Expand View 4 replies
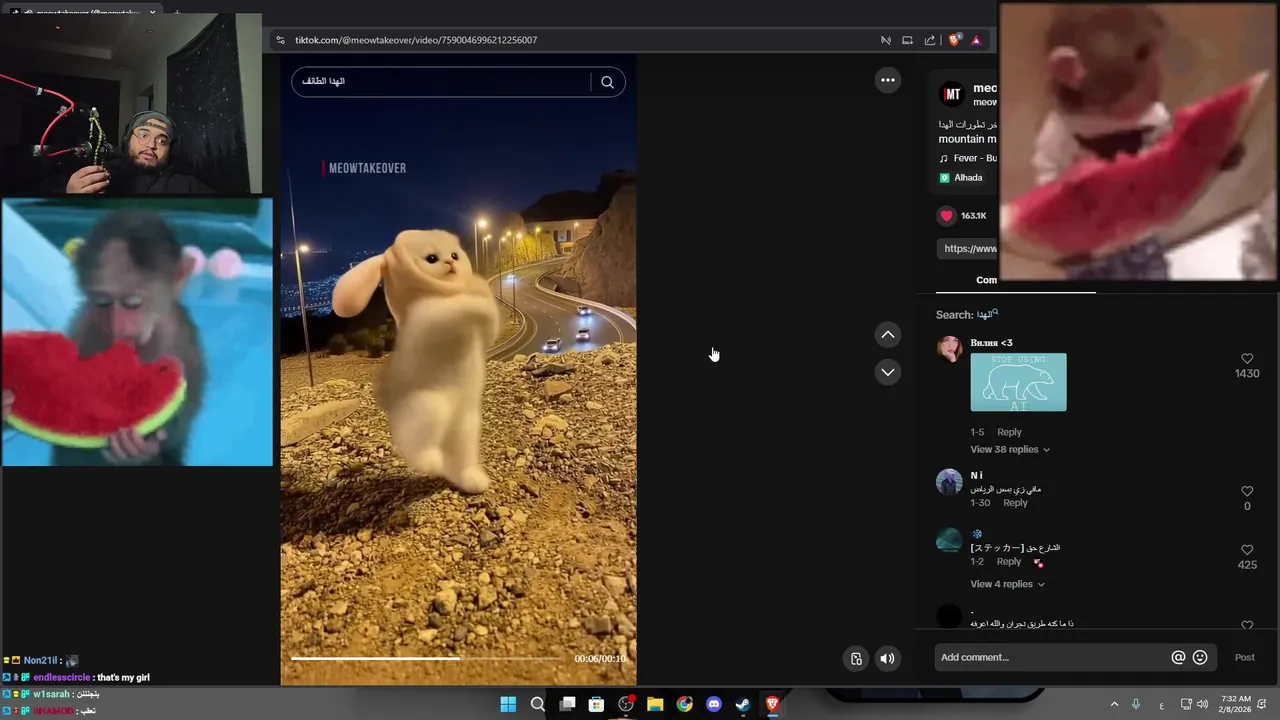Image resolution: width=1280 pixels, height=720 pixels. (x=1007, y=584)
